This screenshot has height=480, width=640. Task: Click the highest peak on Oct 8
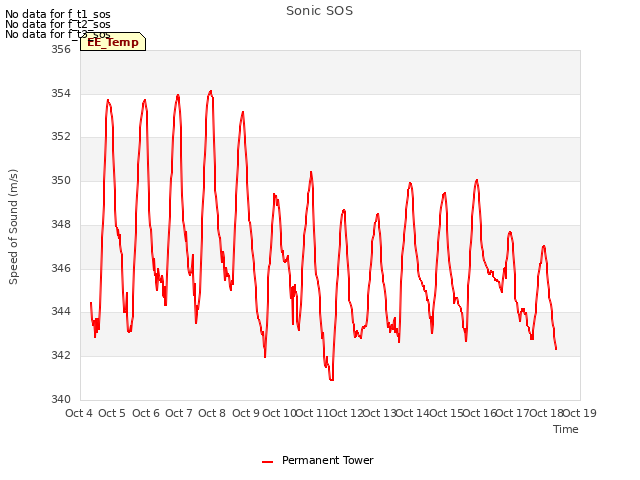pyautogui.click(x=211, y=91)
